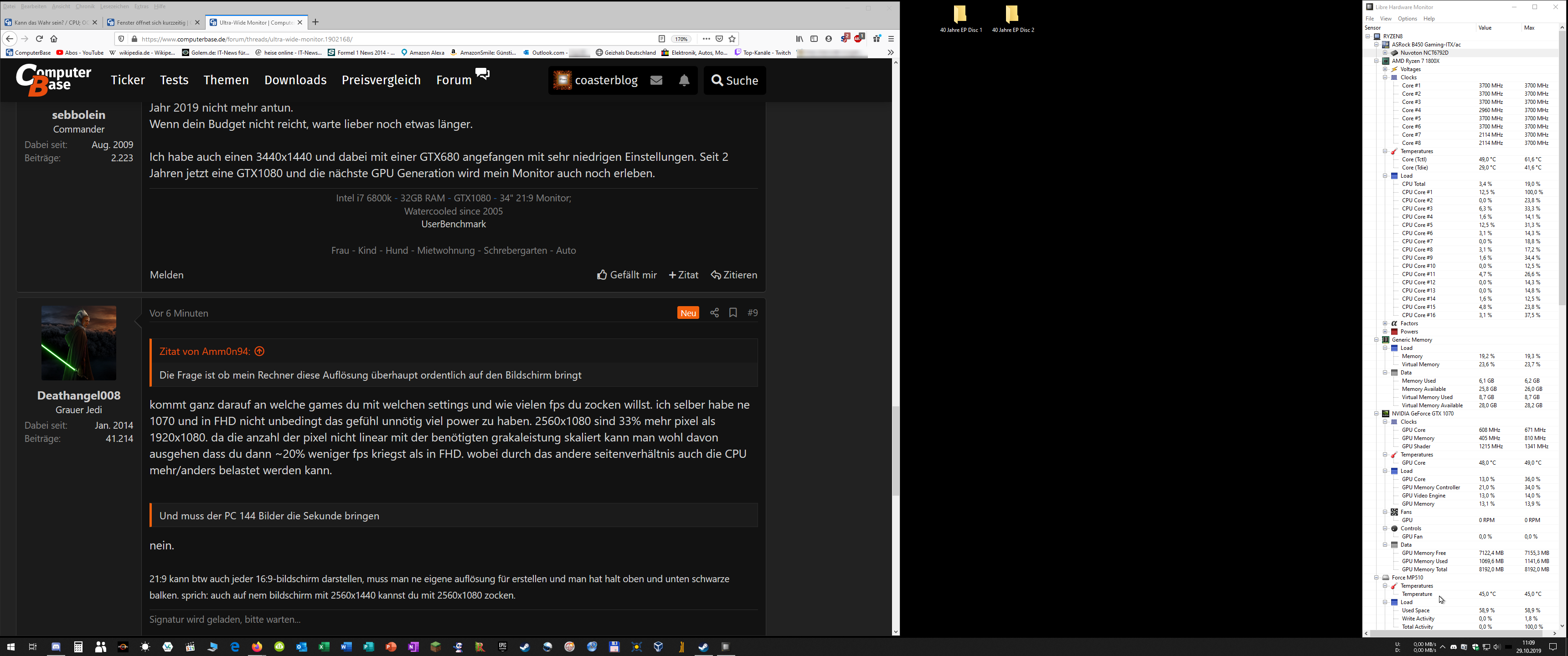The width and height of the screenshot is (1568, 656).
Task: Open Firefox hamburger application menu
Action: coord(891,39)
